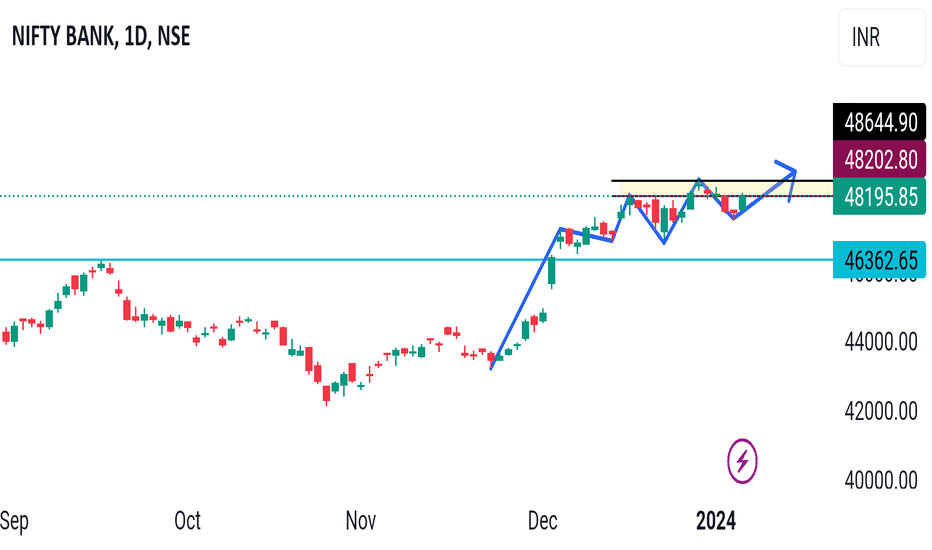Click the 48195.85 green price label

[879, 196]
